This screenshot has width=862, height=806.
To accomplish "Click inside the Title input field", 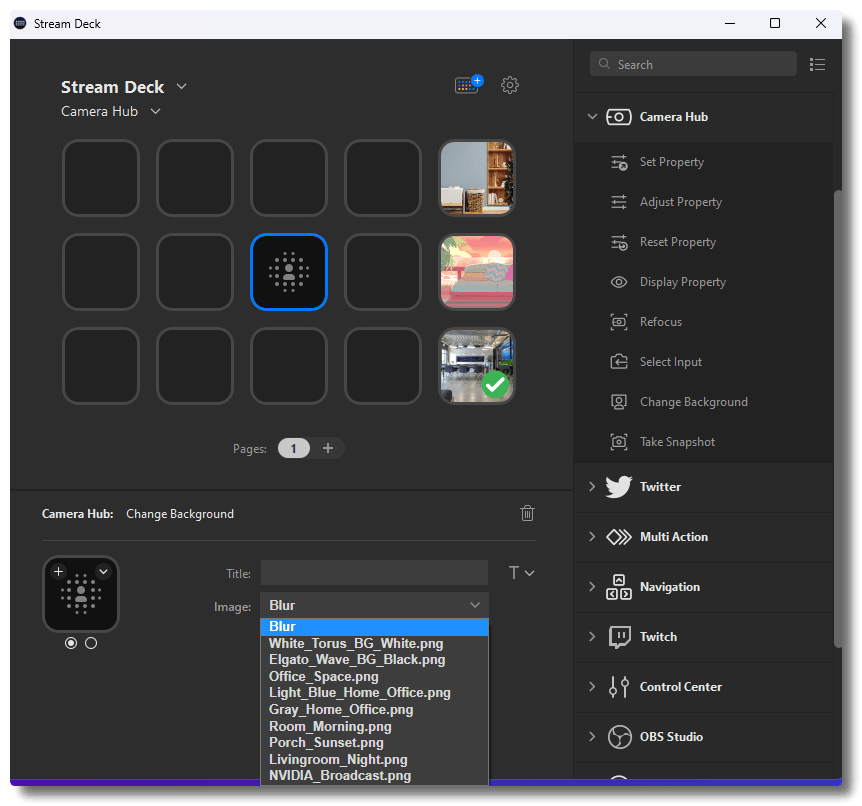I will tap(374, 572).
